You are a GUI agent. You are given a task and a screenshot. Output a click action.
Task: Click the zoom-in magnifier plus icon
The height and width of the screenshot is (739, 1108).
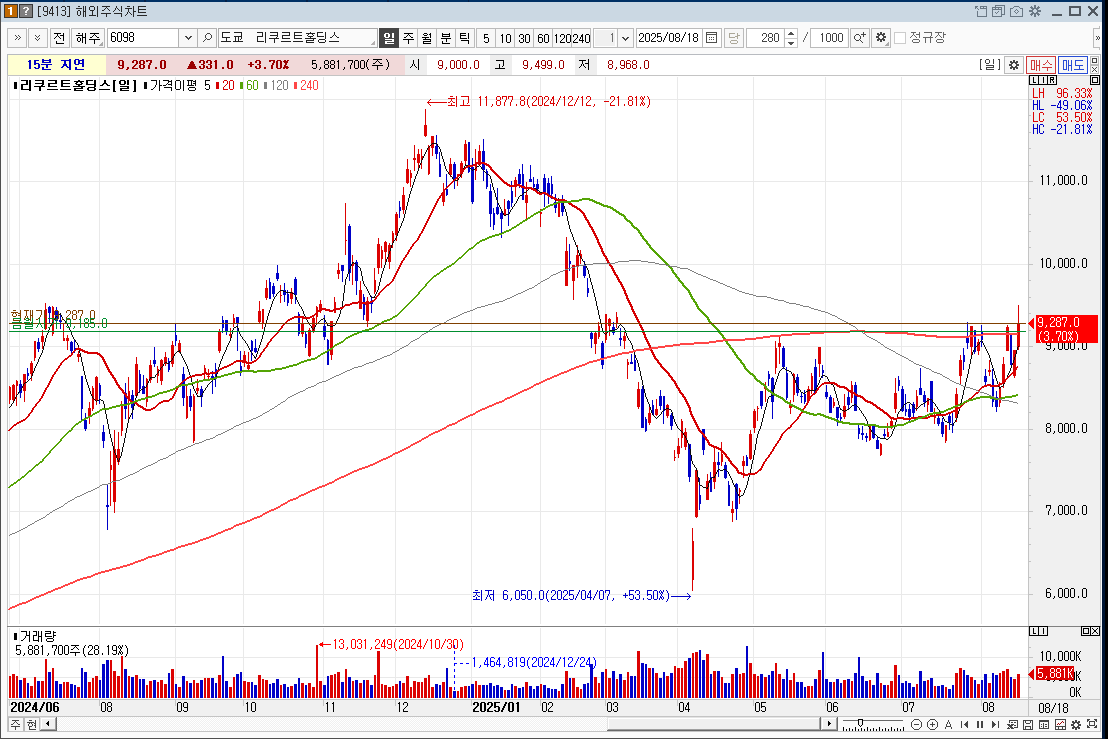[859, 38]
